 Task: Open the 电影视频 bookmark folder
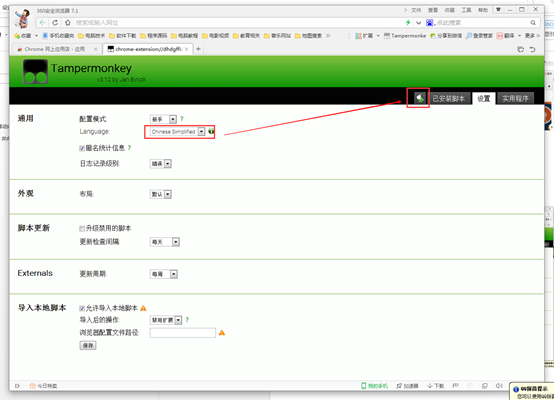(x=216, y=36)
